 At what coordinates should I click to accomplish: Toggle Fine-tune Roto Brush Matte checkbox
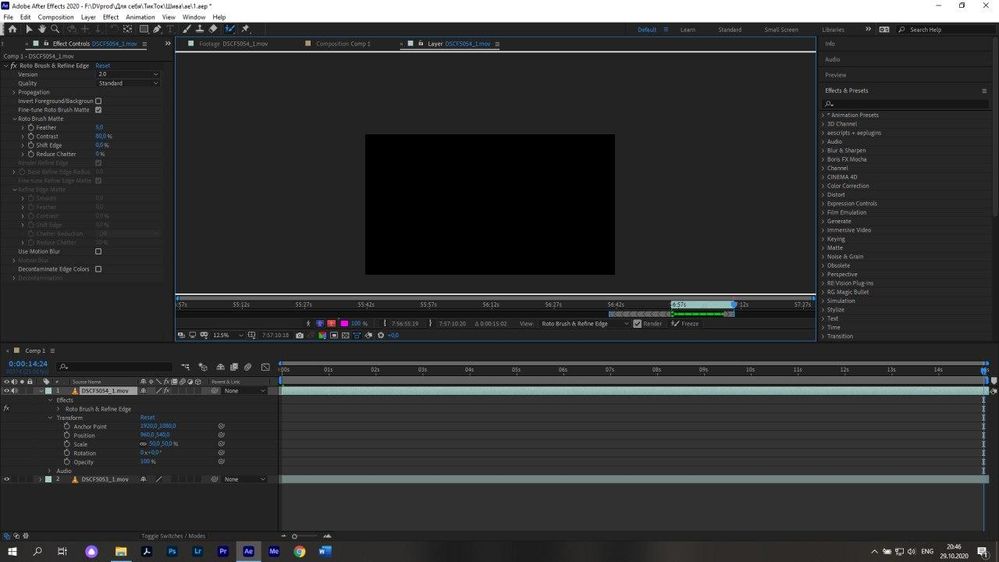pyautogui.click(x=98, y=110)
